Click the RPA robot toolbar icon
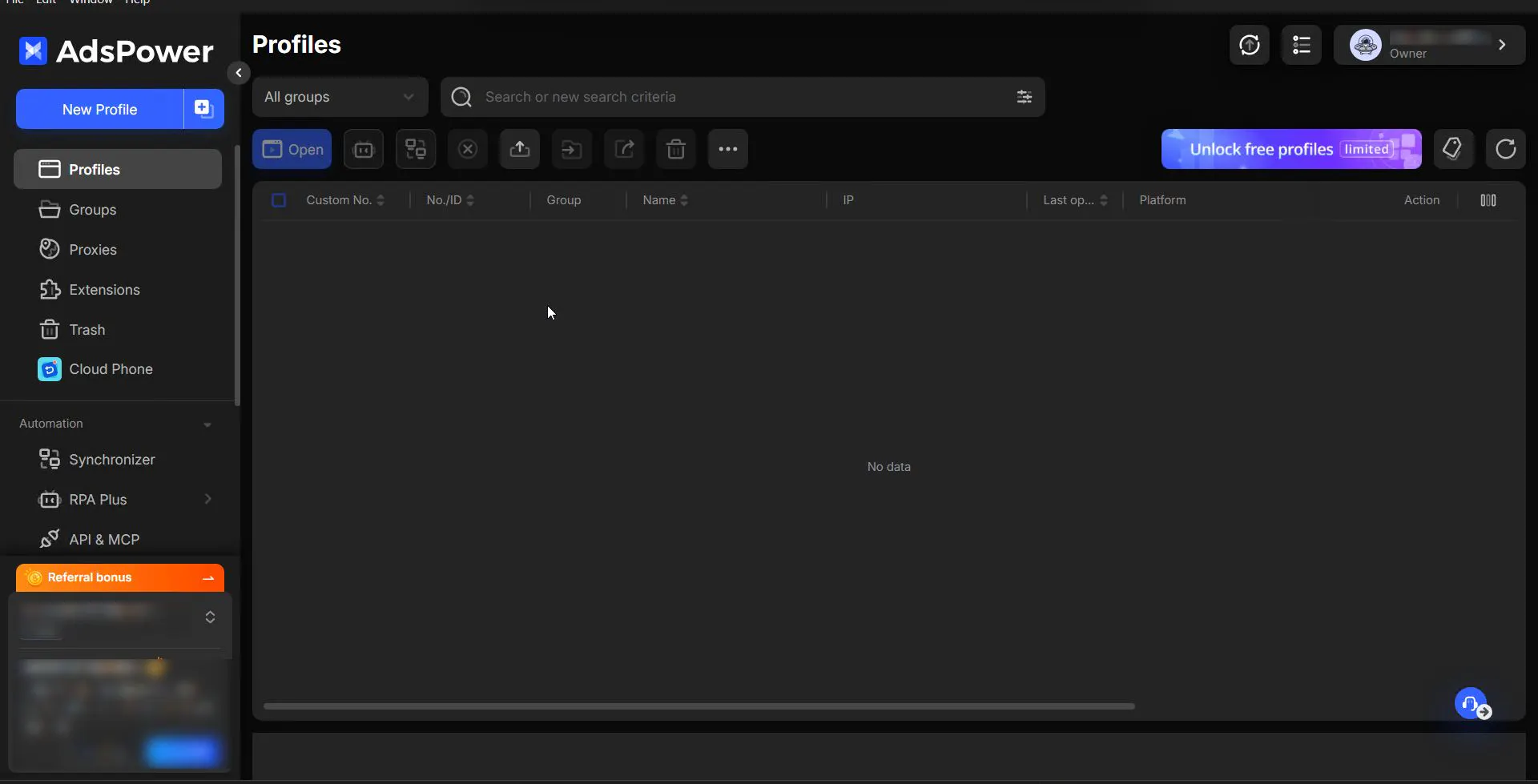 tap(364, 149)
